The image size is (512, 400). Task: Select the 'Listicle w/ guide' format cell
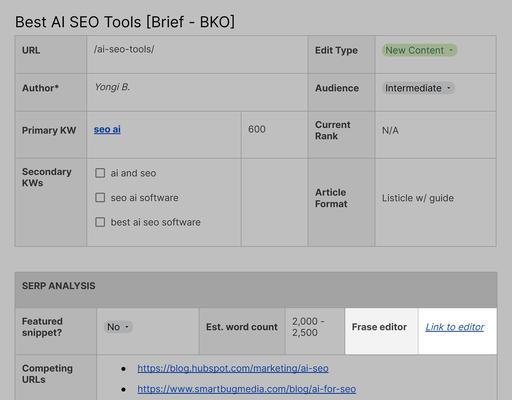436,202
